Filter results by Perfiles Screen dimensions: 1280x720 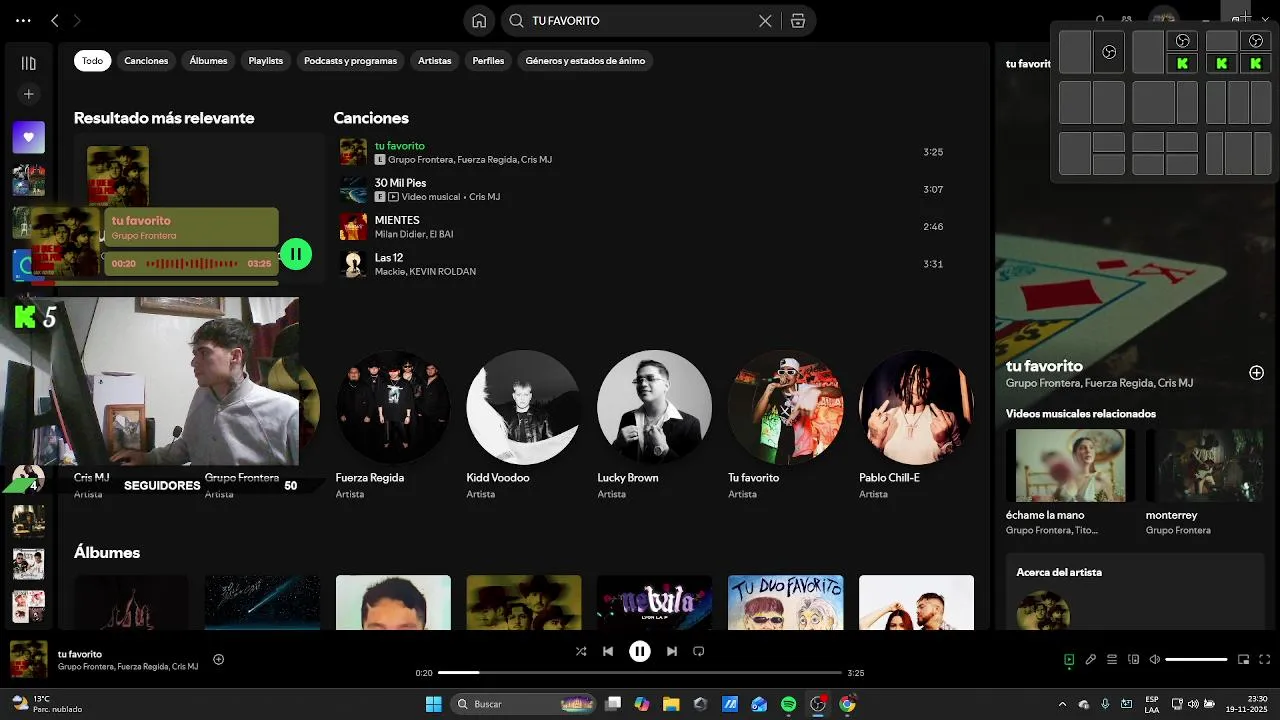click(488, 61)
